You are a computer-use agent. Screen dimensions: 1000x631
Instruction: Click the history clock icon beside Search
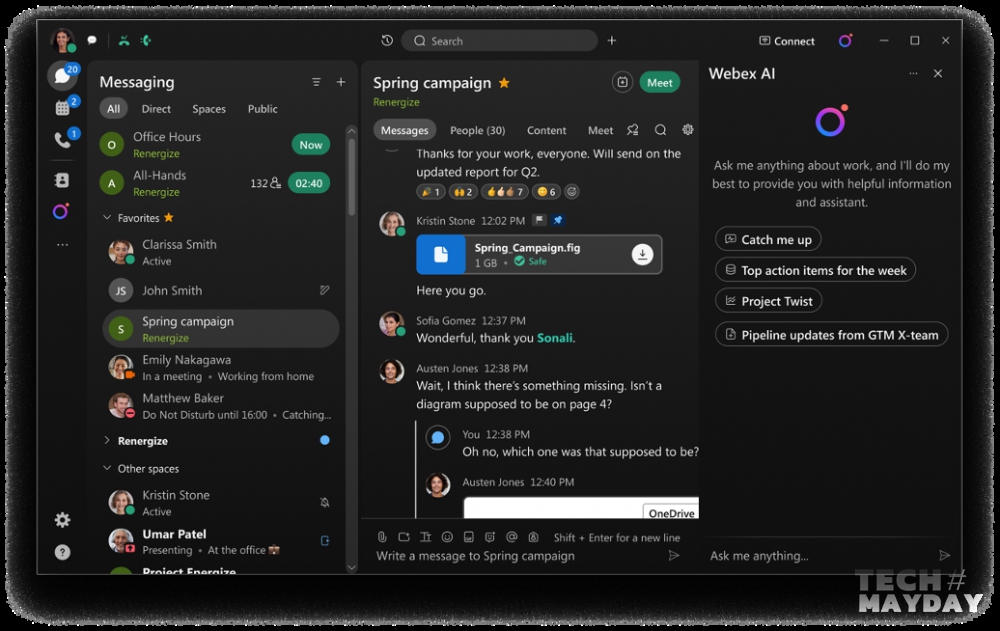[x=387, y=40]
